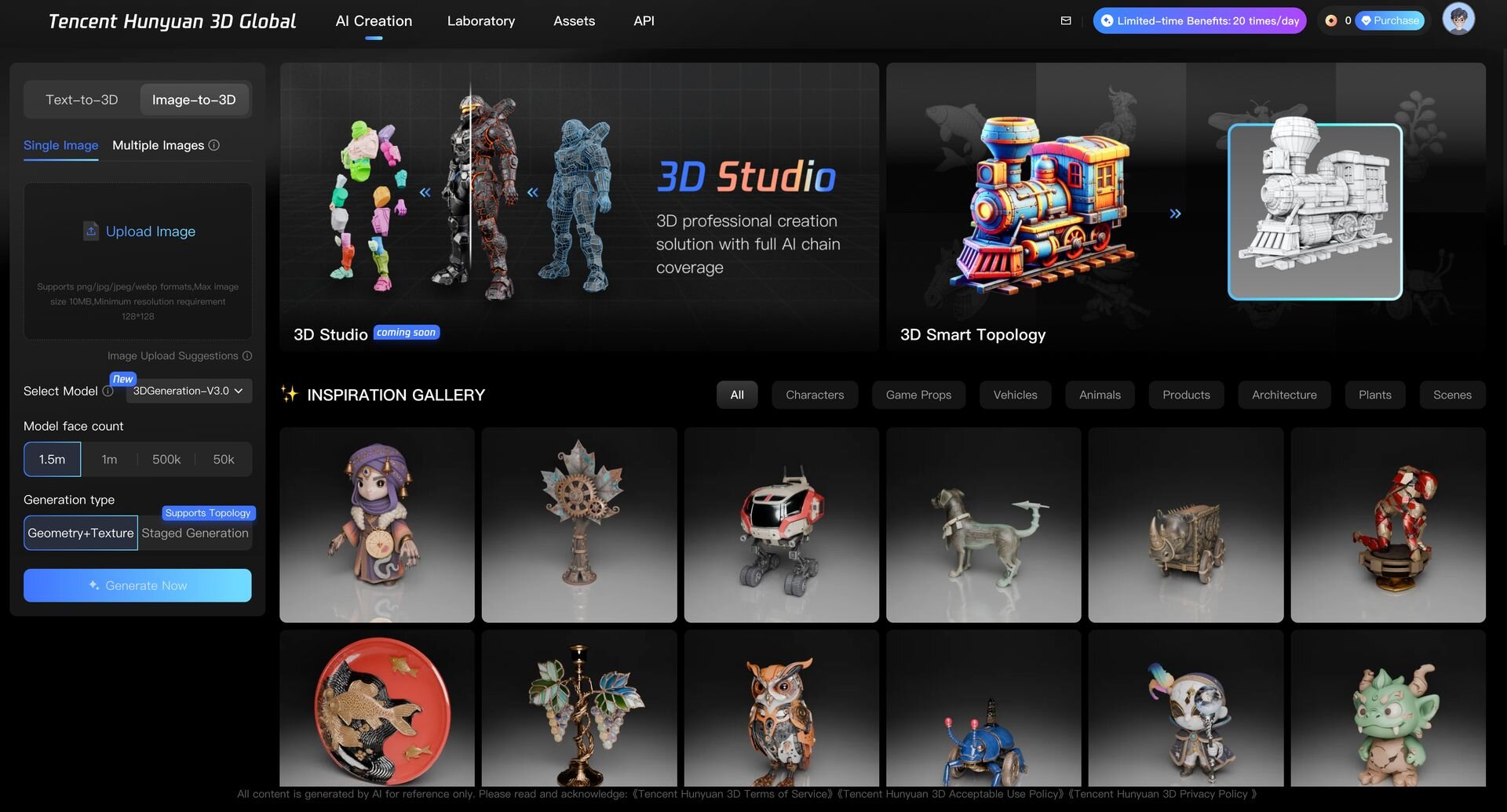
Task: Open the mail inbox icon
Action: pos(1065,21)
